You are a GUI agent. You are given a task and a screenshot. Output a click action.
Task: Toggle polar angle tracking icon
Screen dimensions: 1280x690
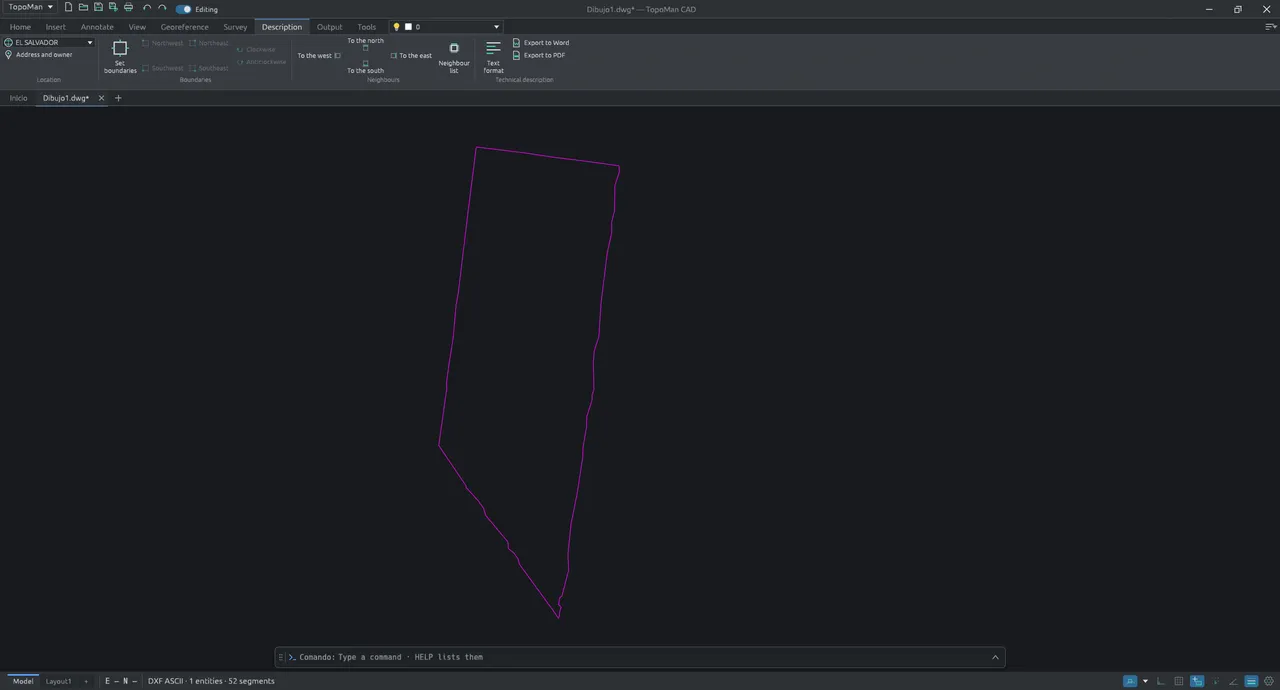click(1233, 681)
